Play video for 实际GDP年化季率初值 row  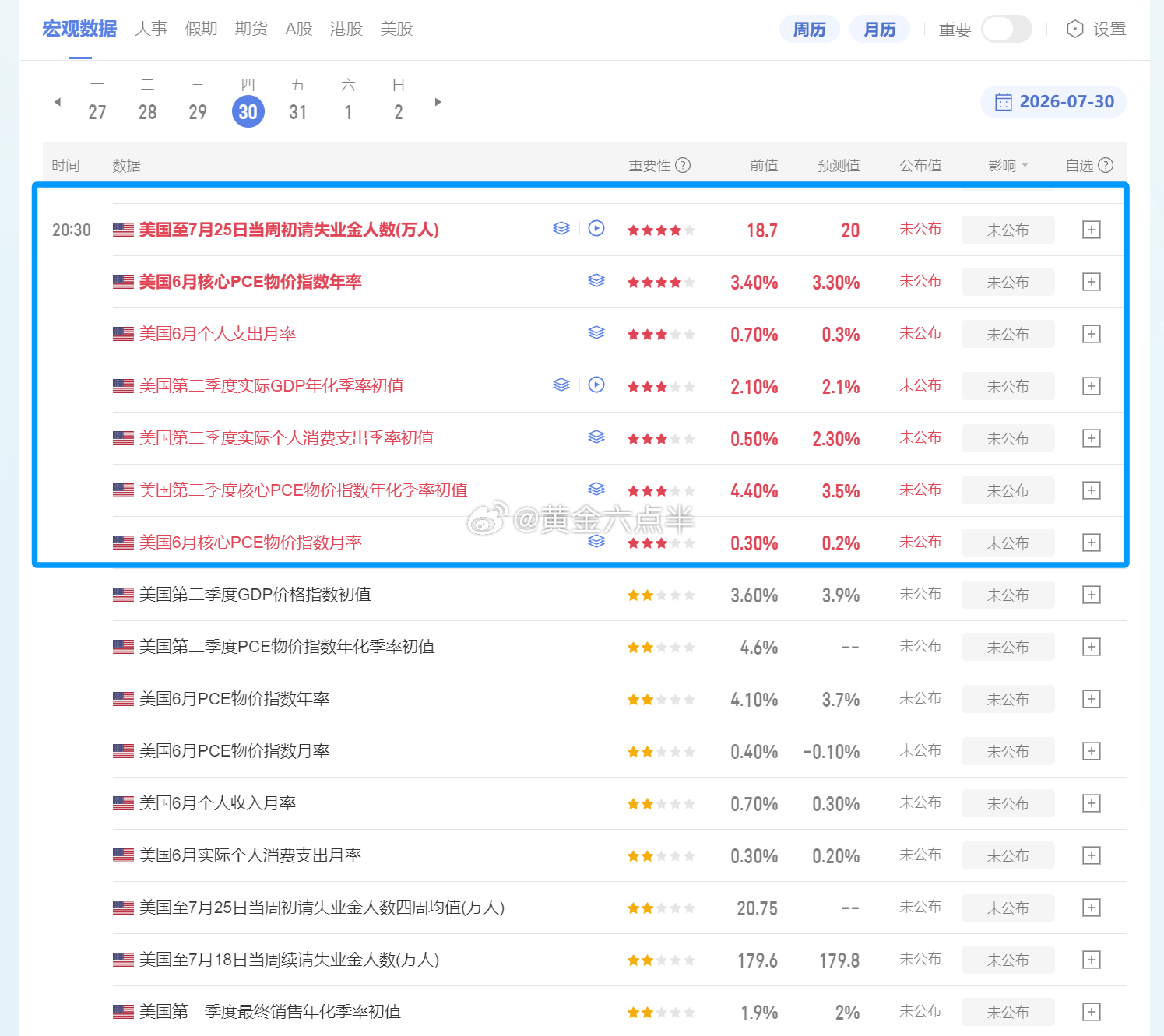pos(596,385)
